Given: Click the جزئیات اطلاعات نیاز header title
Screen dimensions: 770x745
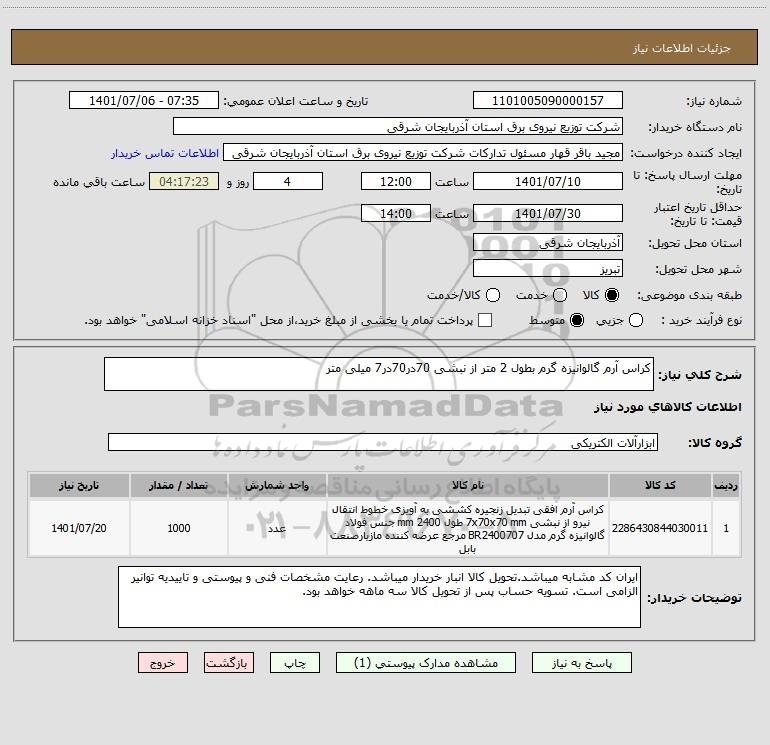Looking at the screenshot, I should [681, 48].
